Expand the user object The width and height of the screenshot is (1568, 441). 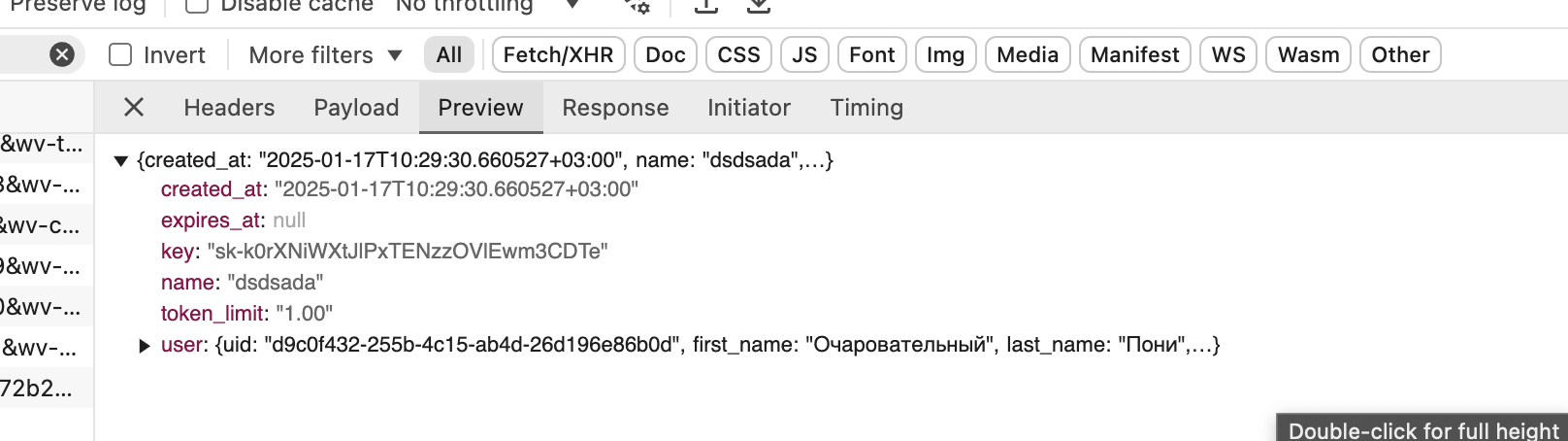pyautogui.click(x=145, y=346)
